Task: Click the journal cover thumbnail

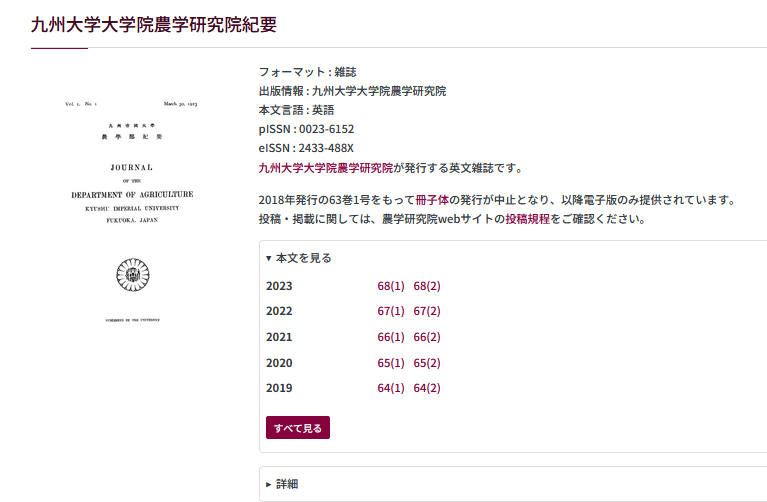Action: [132, 211]
